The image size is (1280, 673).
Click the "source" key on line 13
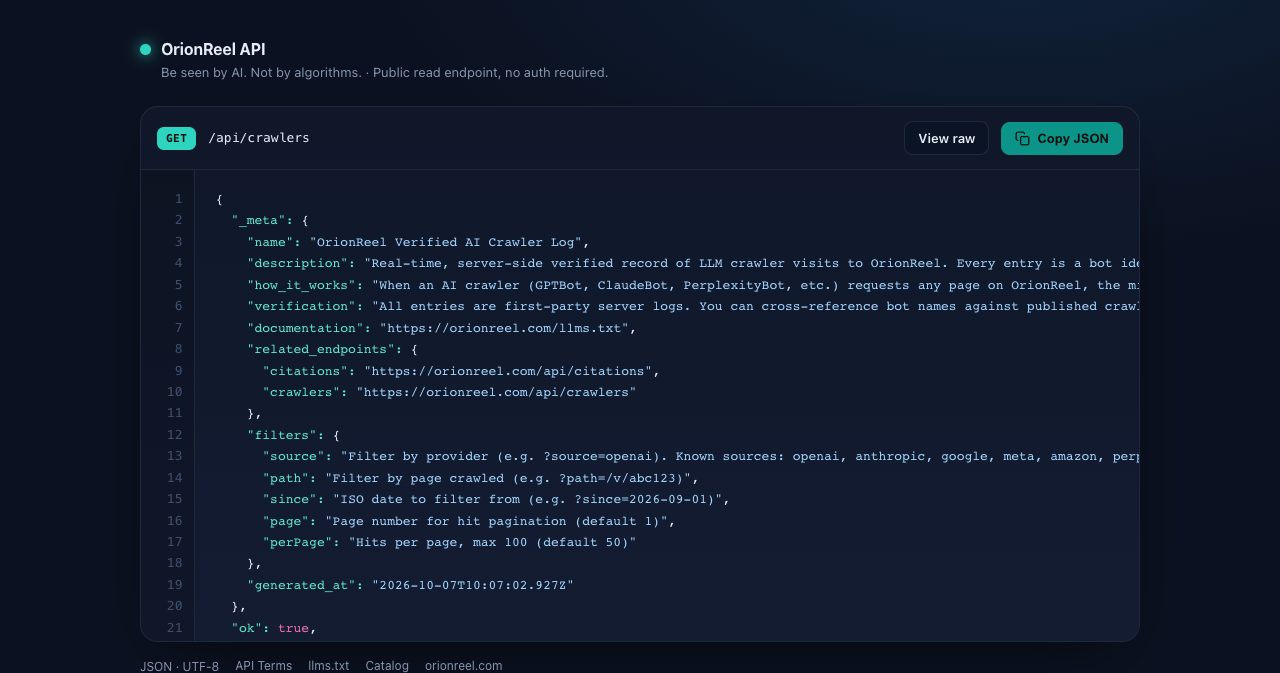tap(294, 456)
